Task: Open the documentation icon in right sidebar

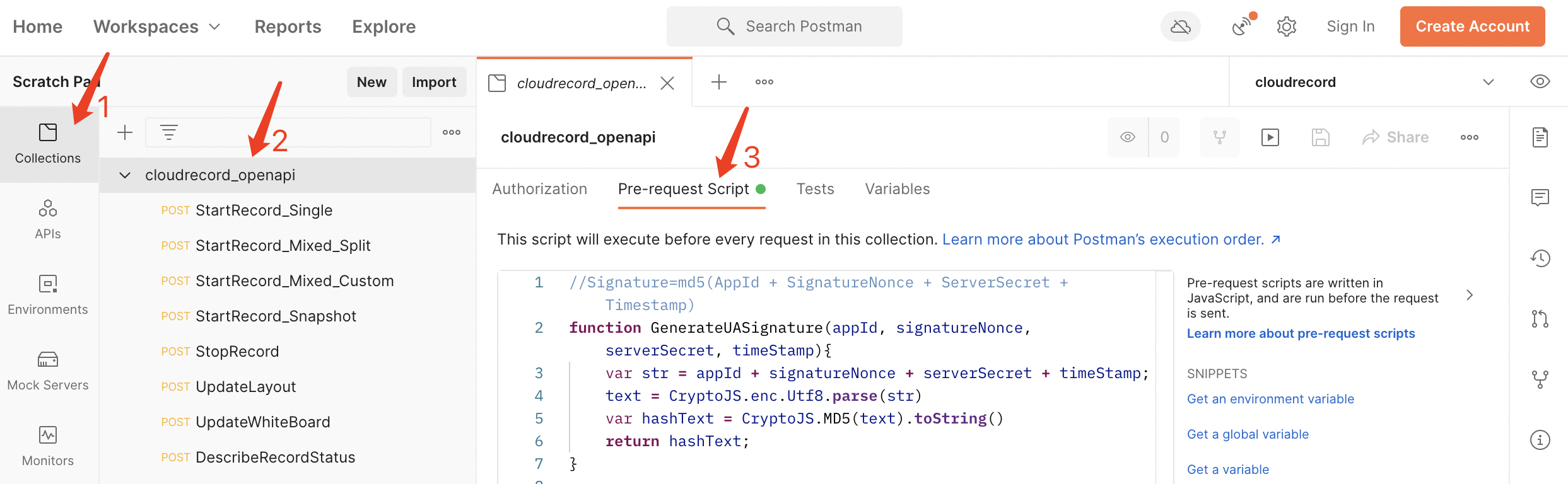Action: click(1540, 137)
